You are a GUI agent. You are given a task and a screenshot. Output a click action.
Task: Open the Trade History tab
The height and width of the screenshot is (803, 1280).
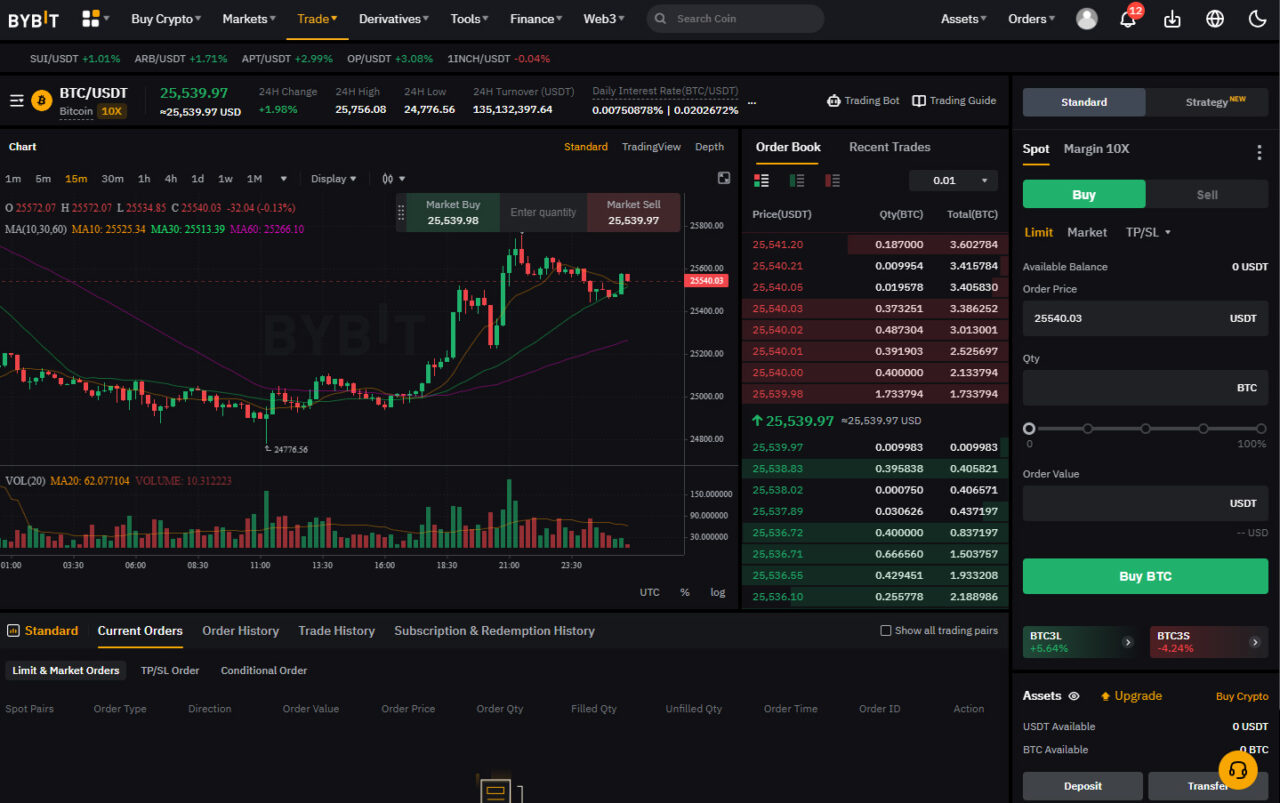coord(336,631)
